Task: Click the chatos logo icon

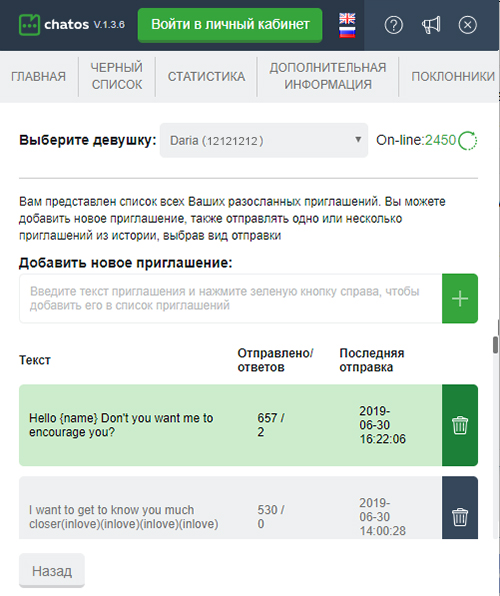Action: pos(29,25)
